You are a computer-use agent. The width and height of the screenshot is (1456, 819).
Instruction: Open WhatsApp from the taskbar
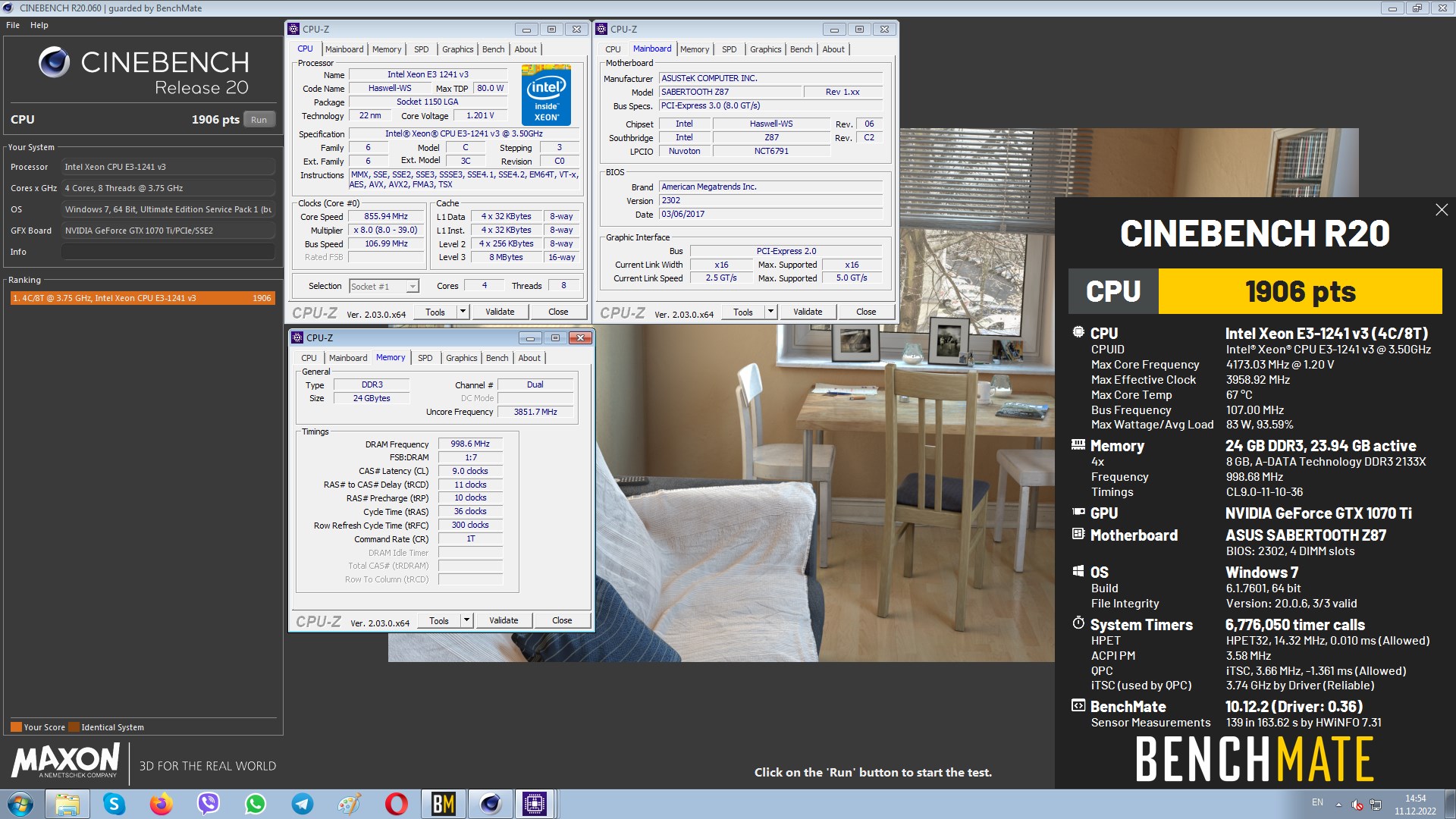point(255,804)
